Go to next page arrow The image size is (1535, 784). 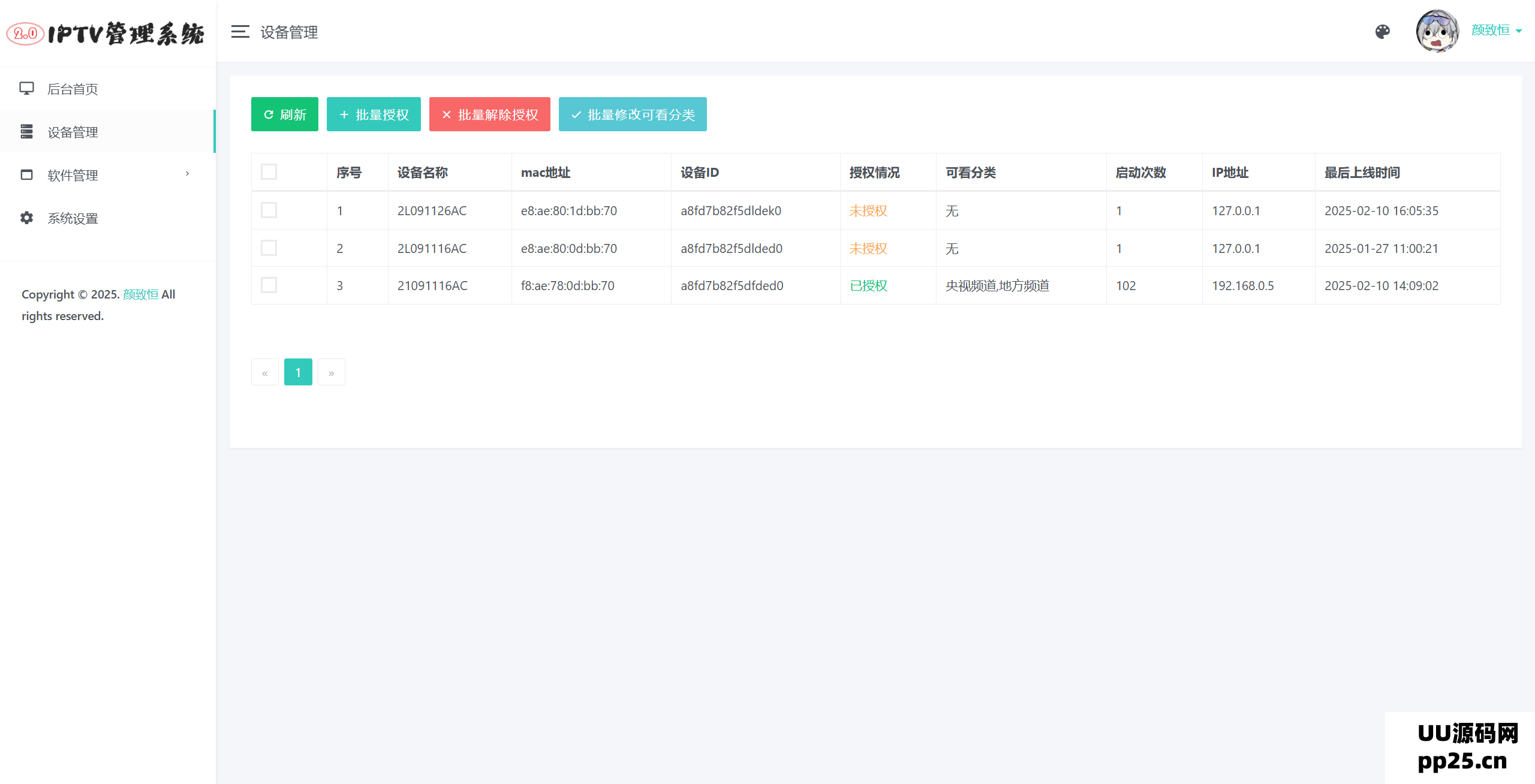tap(331, 372)
